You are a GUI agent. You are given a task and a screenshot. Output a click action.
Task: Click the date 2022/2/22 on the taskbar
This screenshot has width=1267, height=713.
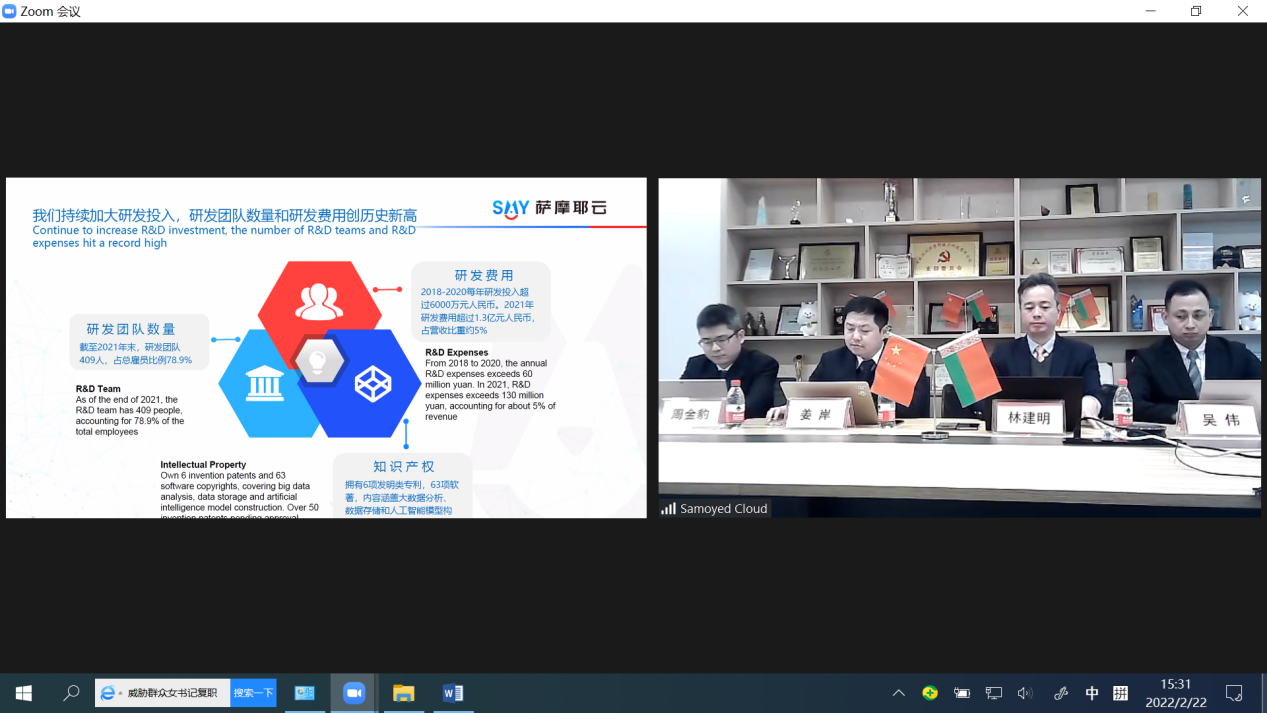pyautogui.click(x=1176, y=702)
